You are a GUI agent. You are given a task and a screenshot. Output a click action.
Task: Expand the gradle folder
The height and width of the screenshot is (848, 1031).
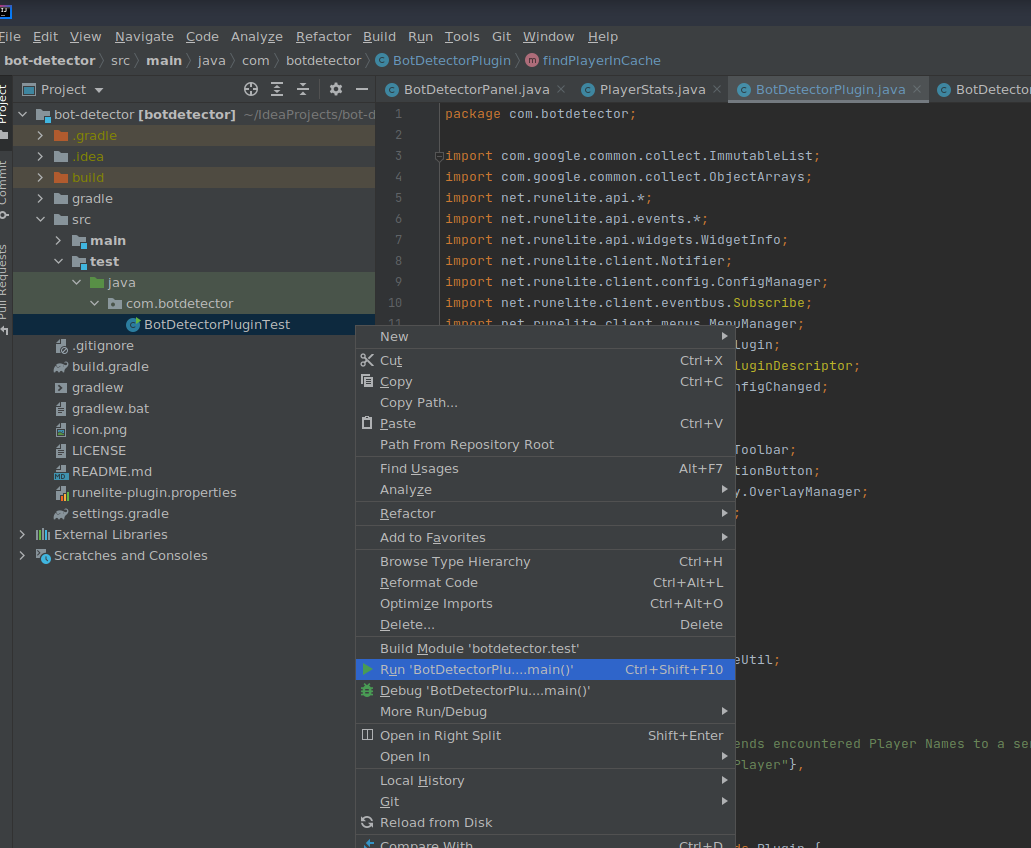[40, 199]
